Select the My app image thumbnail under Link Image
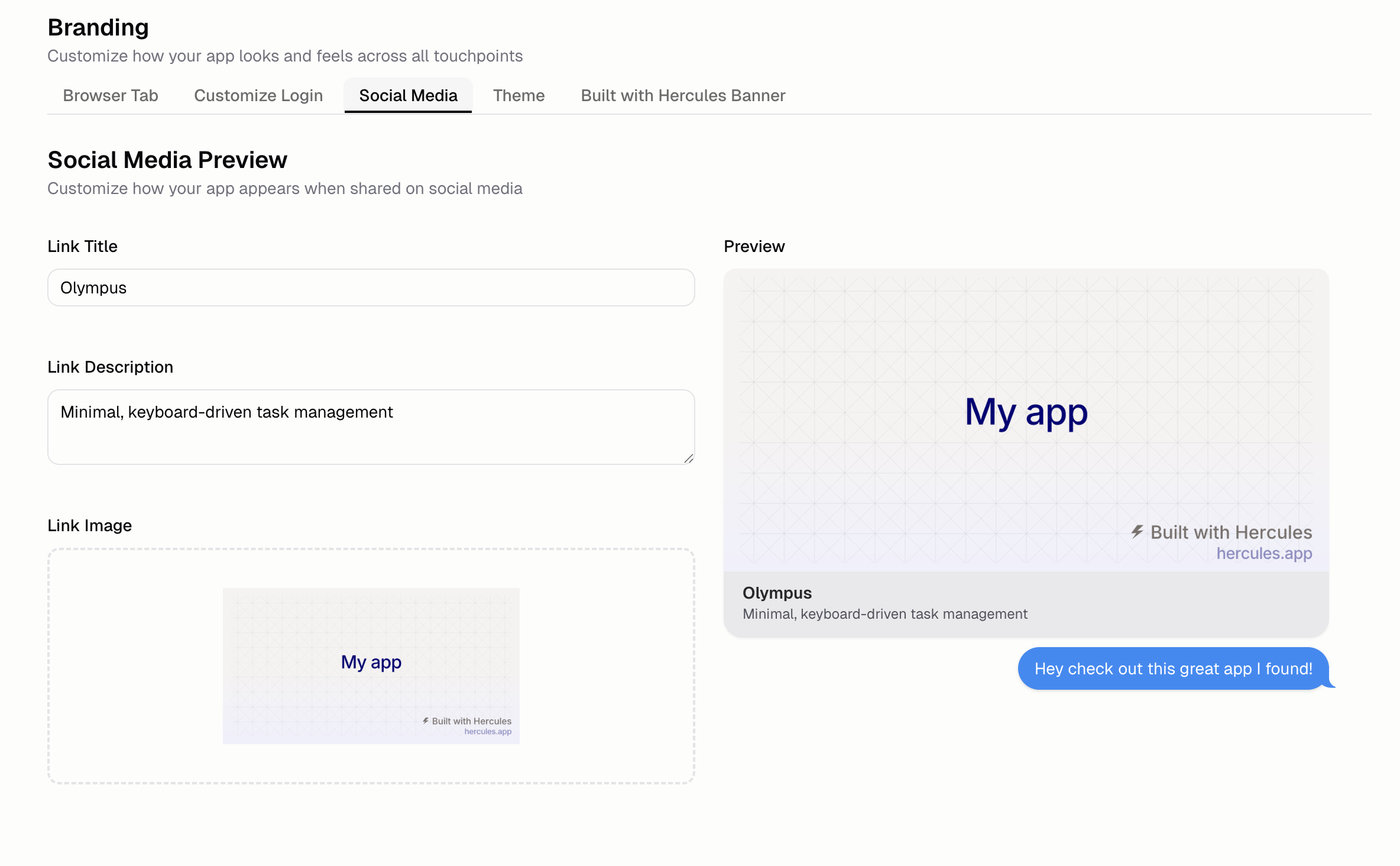The height and width of the screenshot is (866, 1400). tap(371, 665)
